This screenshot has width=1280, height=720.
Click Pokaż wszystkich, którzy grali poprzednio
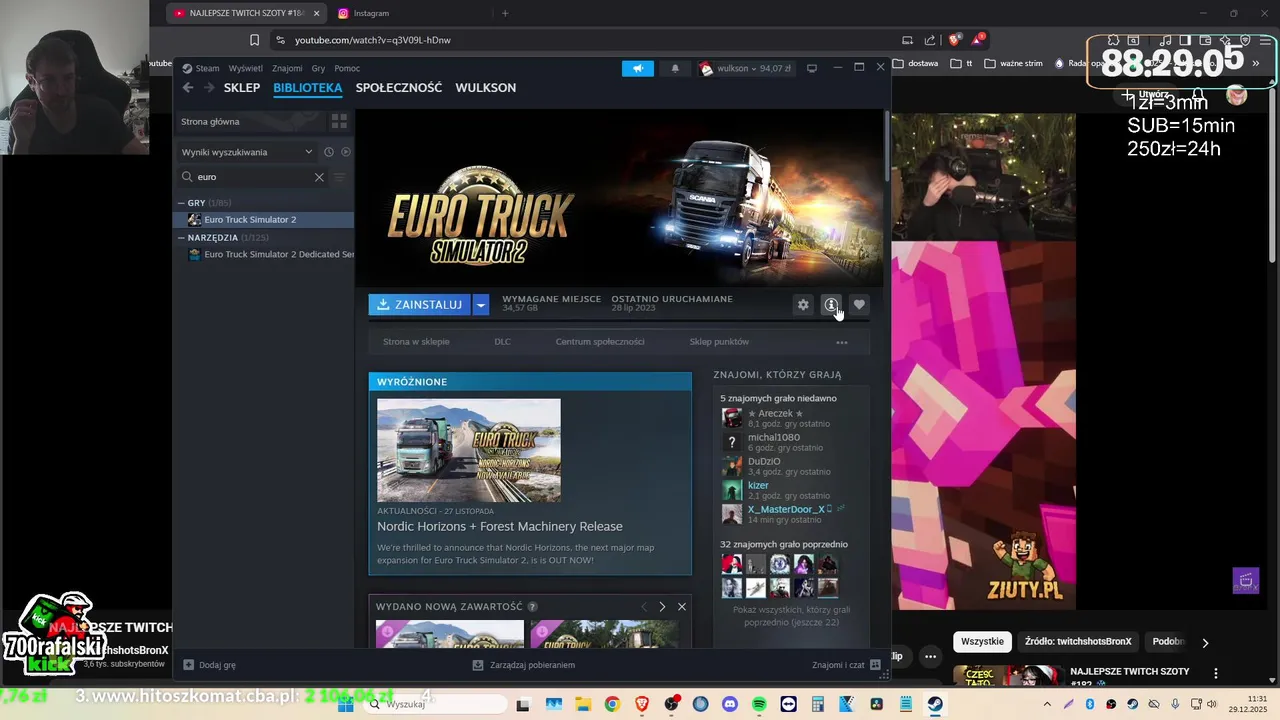pyautogui.click(x=791, y=616)
